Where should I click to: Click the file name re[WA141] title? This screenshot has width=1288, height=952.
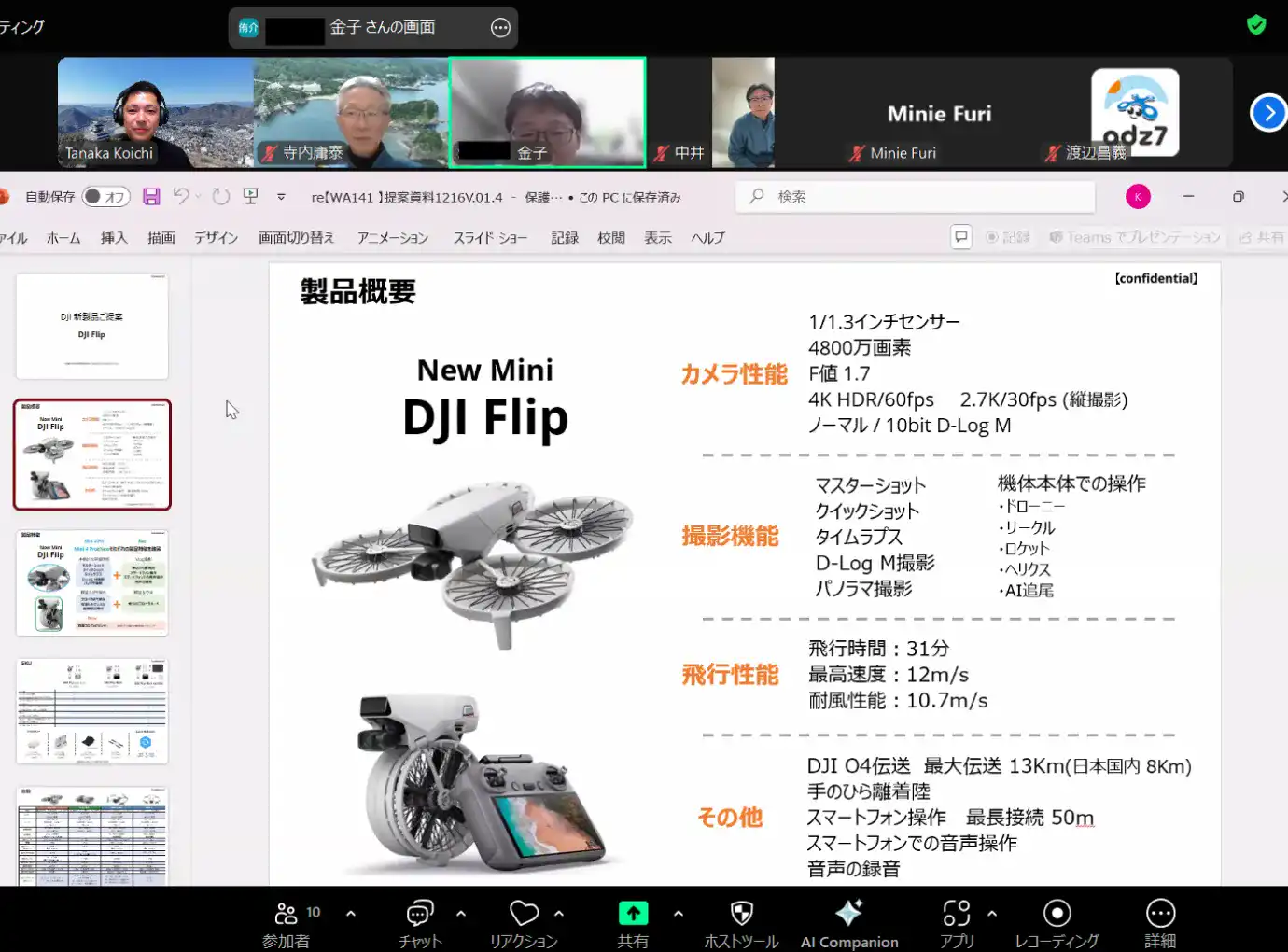pos(407,197)
